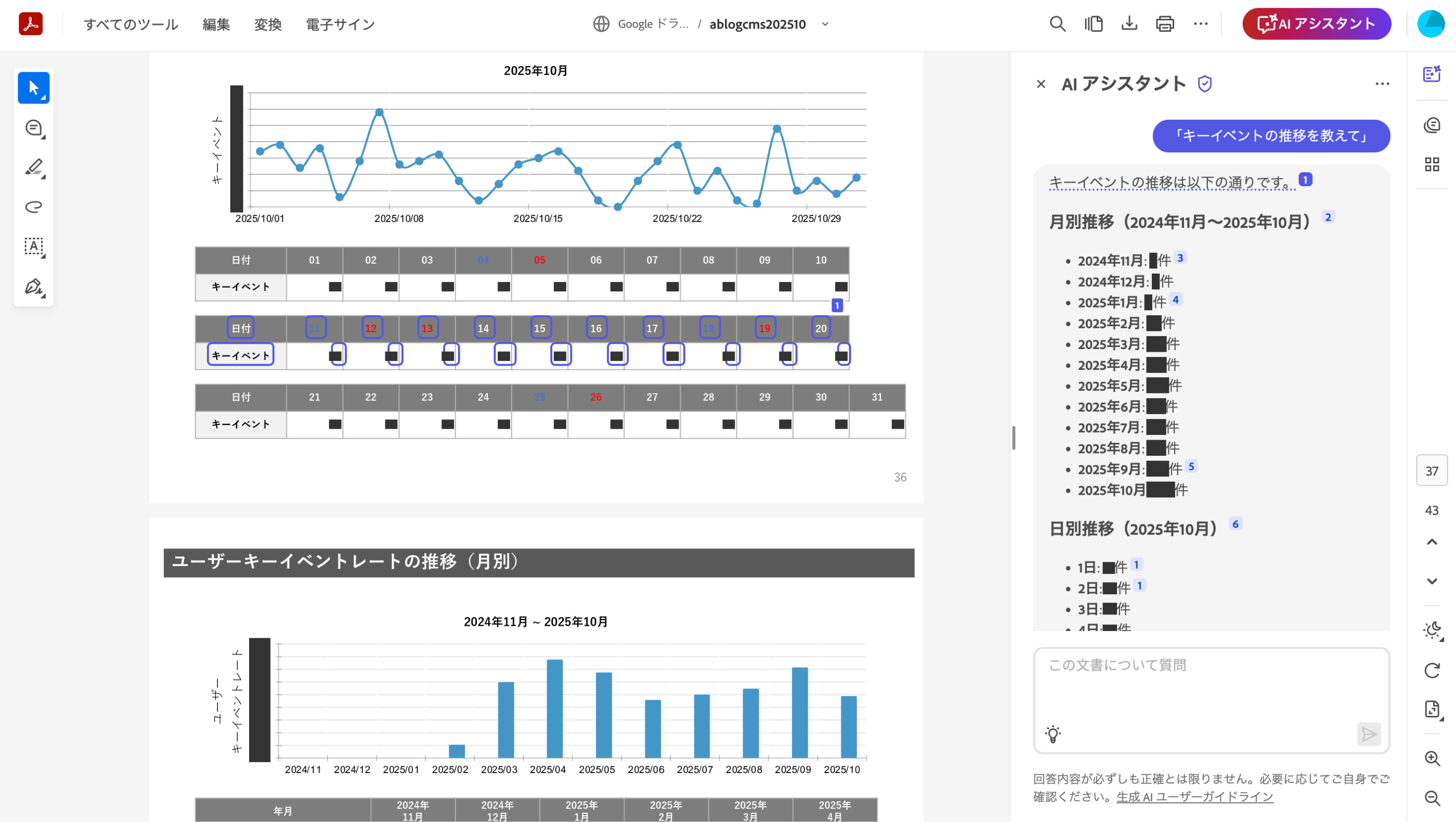Activate the text box tool
This screenshot has width=1456, height=822.
click(x=33, y=247)
